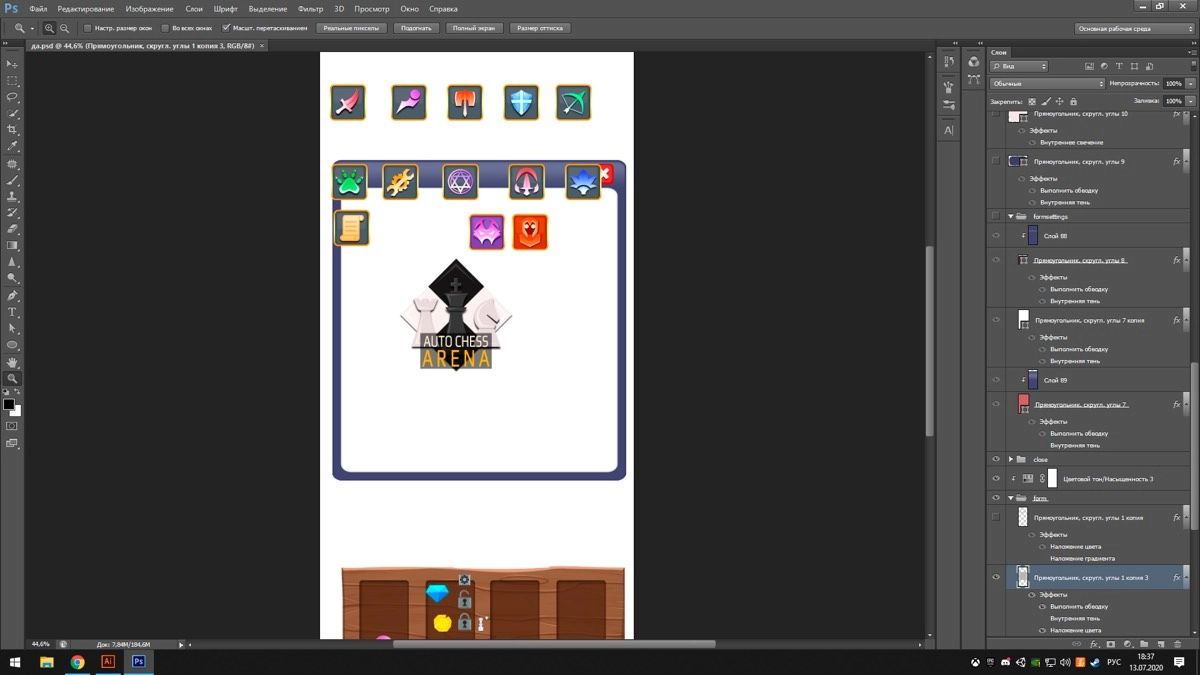Screen dimensions: 1200x675
Task: Click the foreground color swatch
Action: [8, 404]
